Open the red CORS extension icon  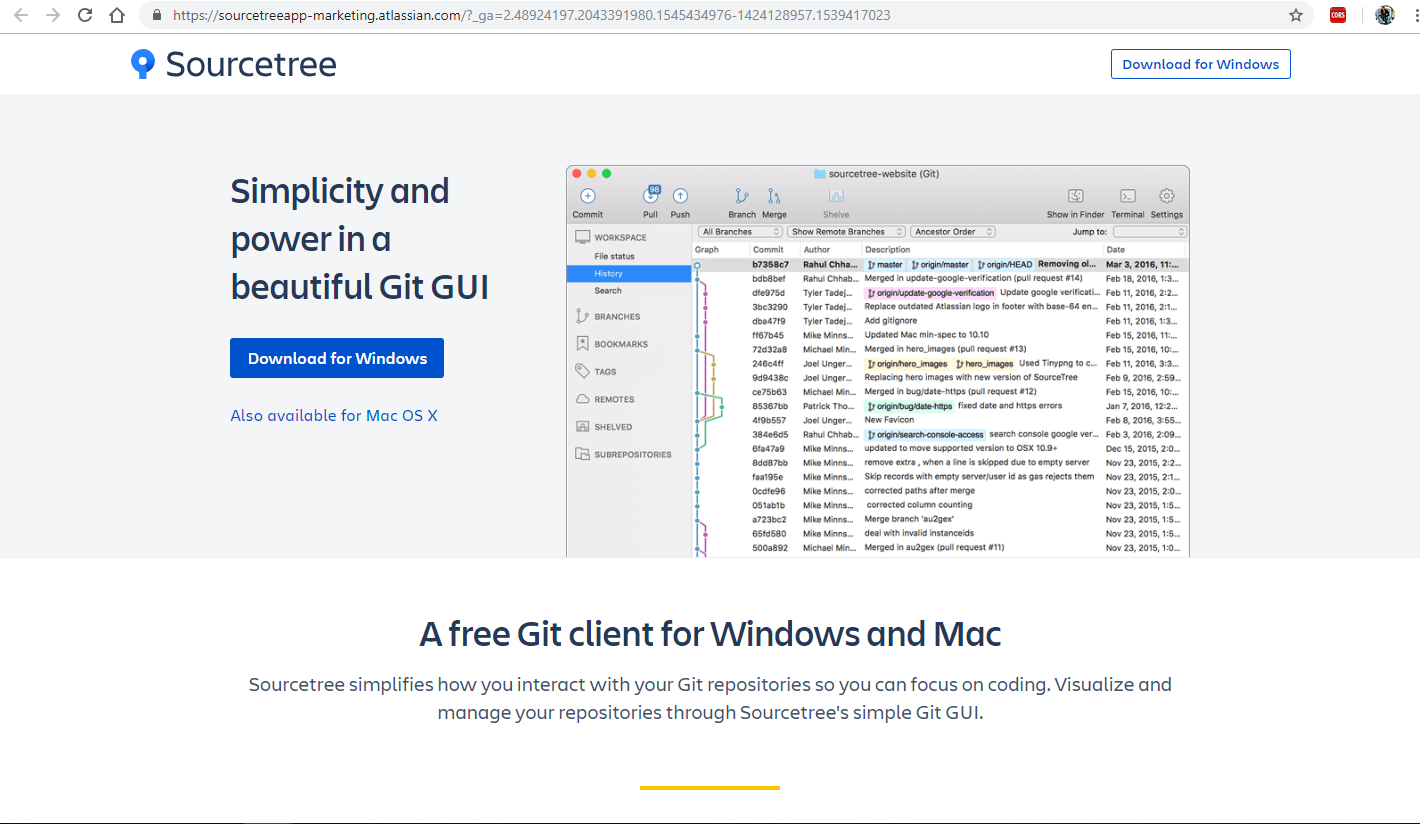click(x=1338, y=15)
